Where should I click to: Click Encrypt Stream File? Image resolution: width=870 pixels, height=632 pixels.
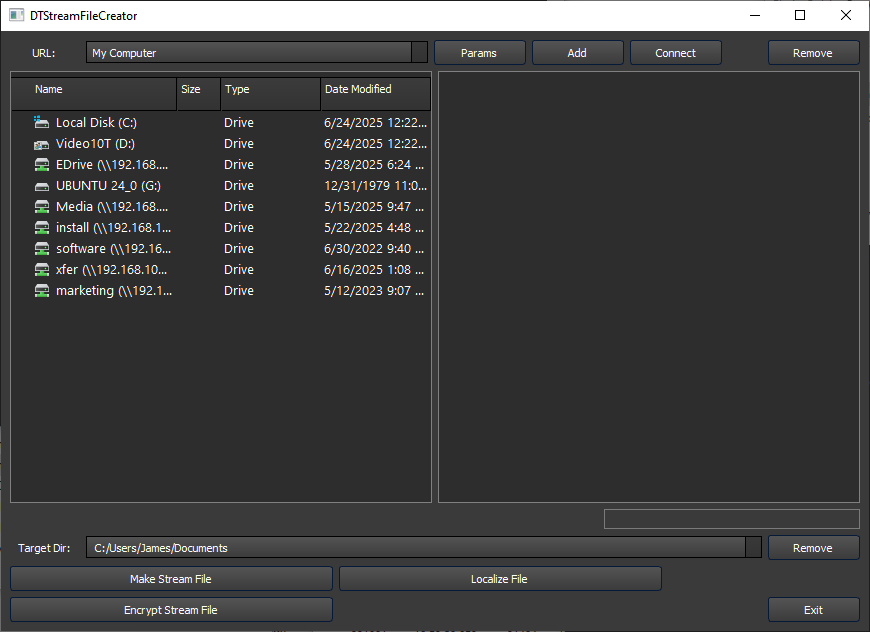point(171,610)
